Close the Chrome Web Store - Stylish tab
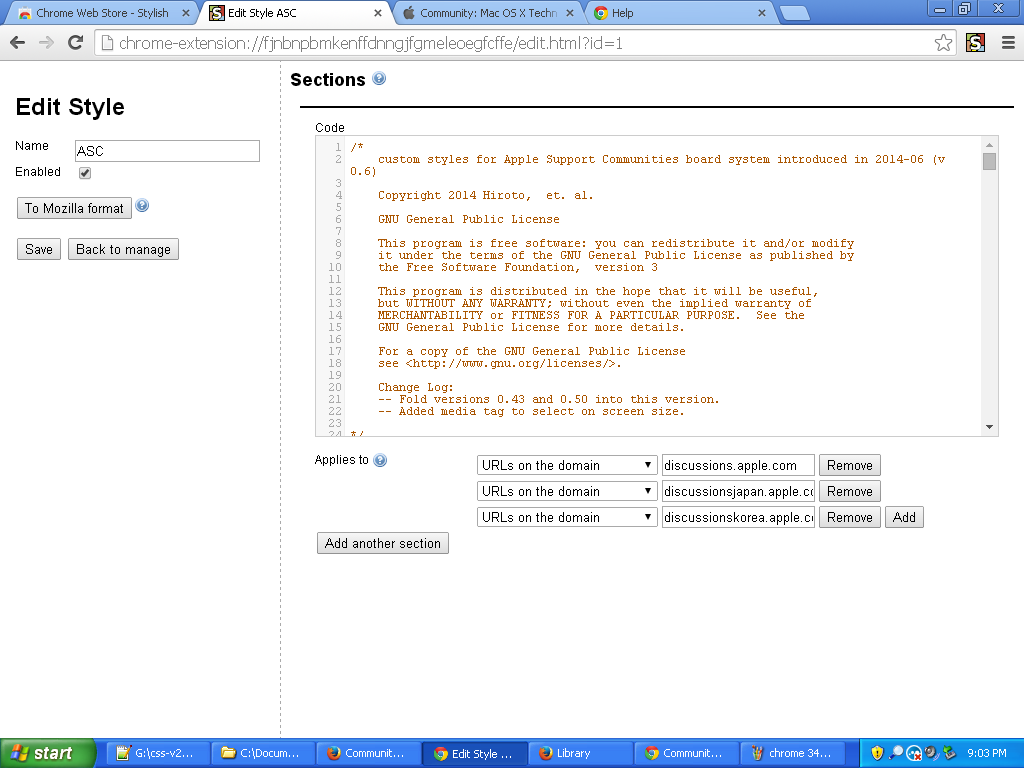The image size is (1024, 768). [185, 13]
